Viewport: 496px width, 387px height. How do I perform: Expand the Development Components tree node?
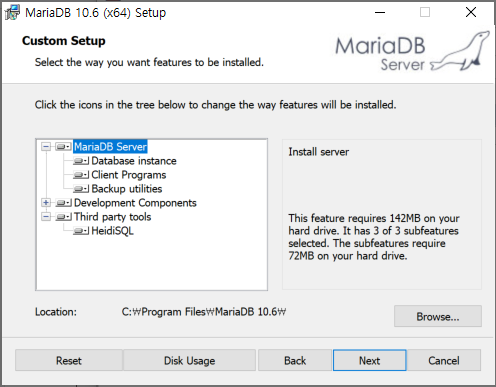tap(46, 203)
